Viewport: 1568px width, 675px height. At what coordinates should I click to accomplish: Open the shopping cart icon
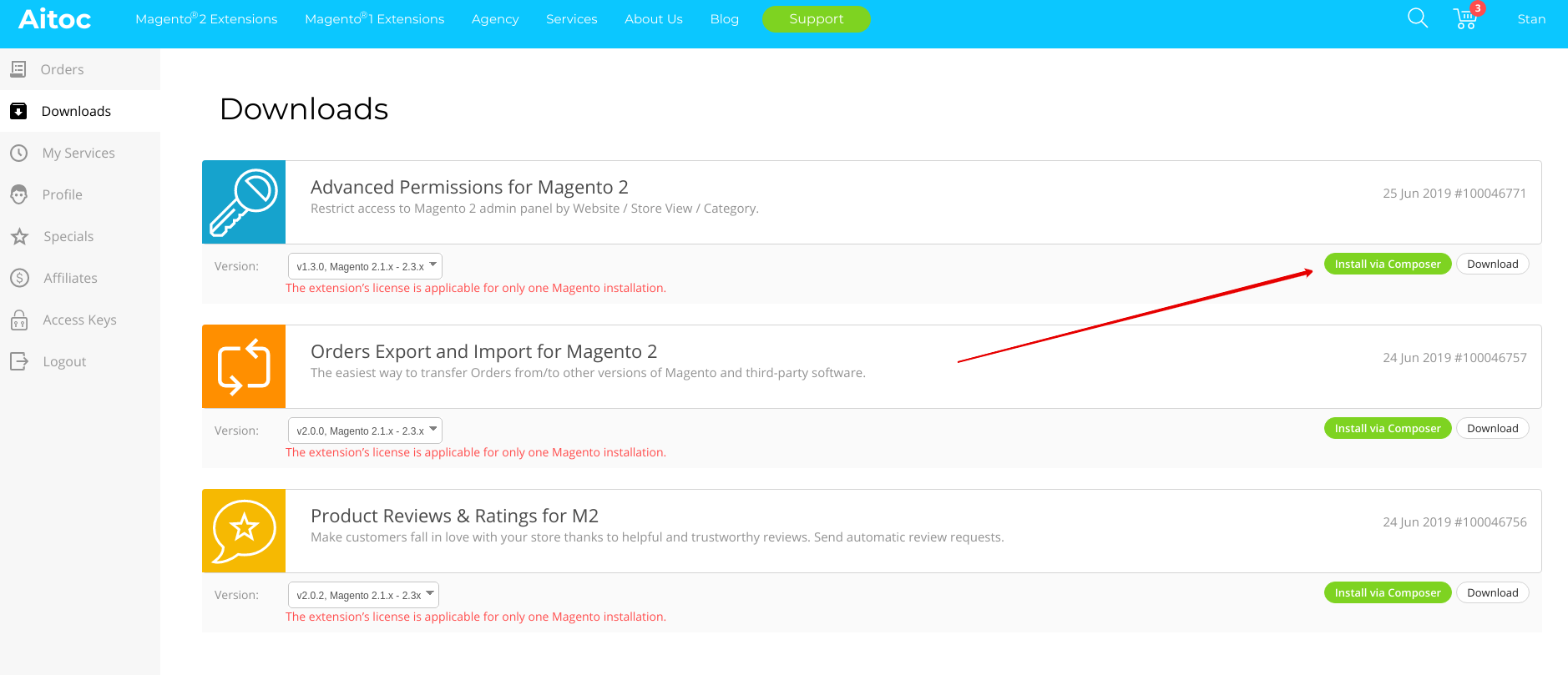pos(1465,19)
